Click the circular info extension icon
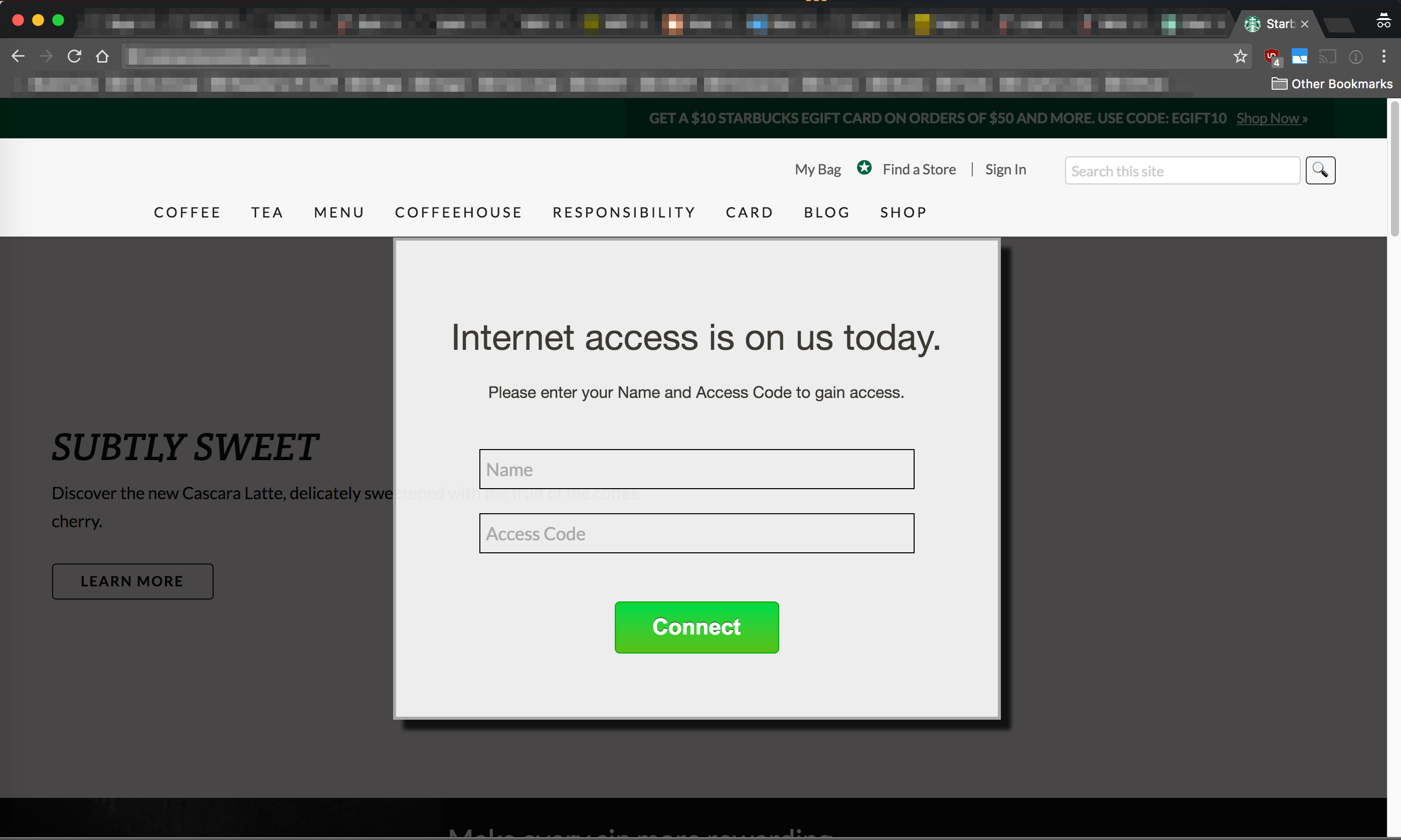 (1355, 57)
